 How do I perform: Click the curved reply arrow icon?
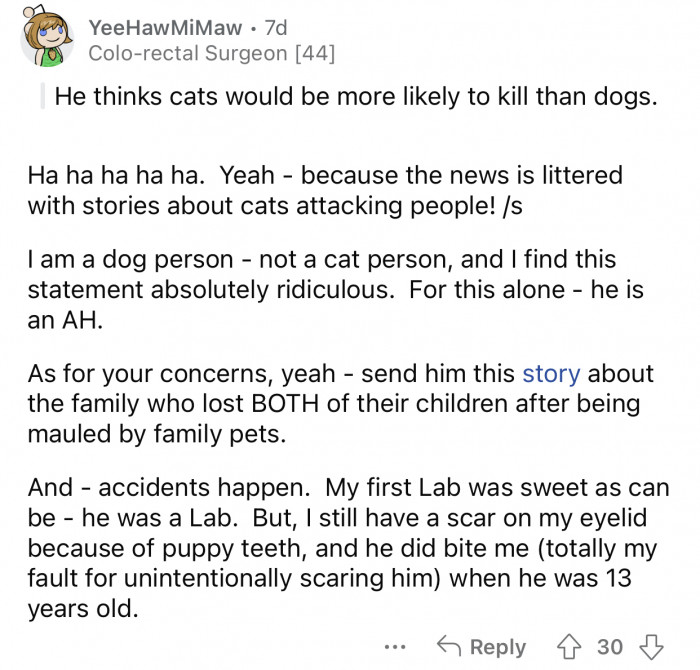[451, 647]
